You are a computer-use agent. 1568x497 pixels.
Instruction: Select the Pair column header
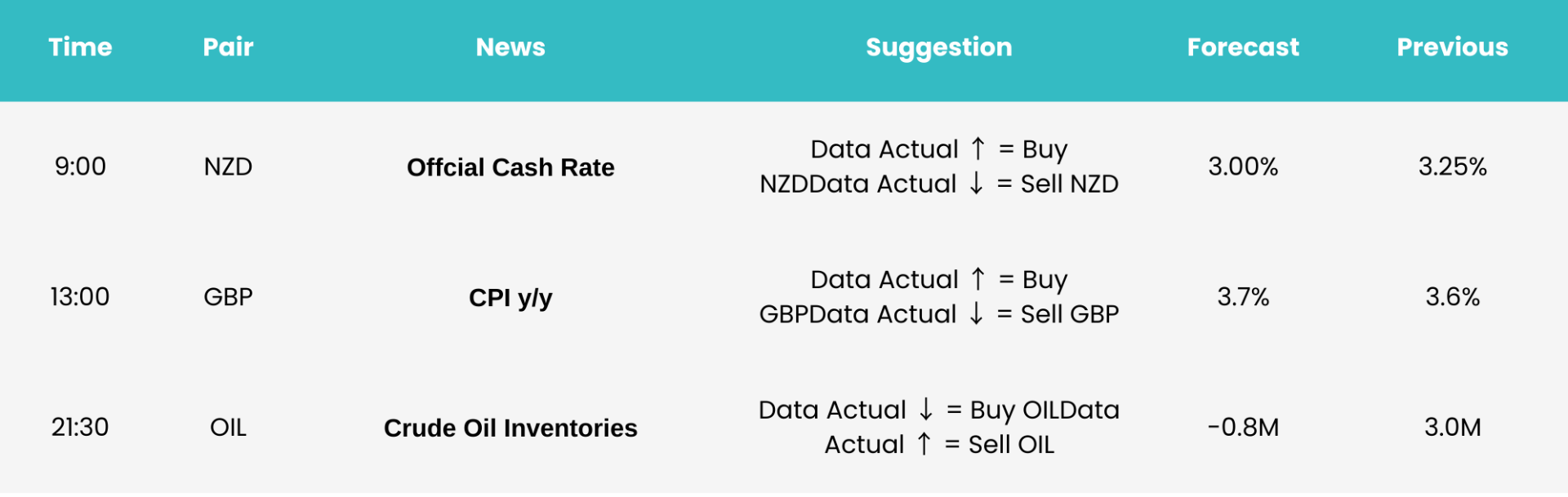(228, 47)
